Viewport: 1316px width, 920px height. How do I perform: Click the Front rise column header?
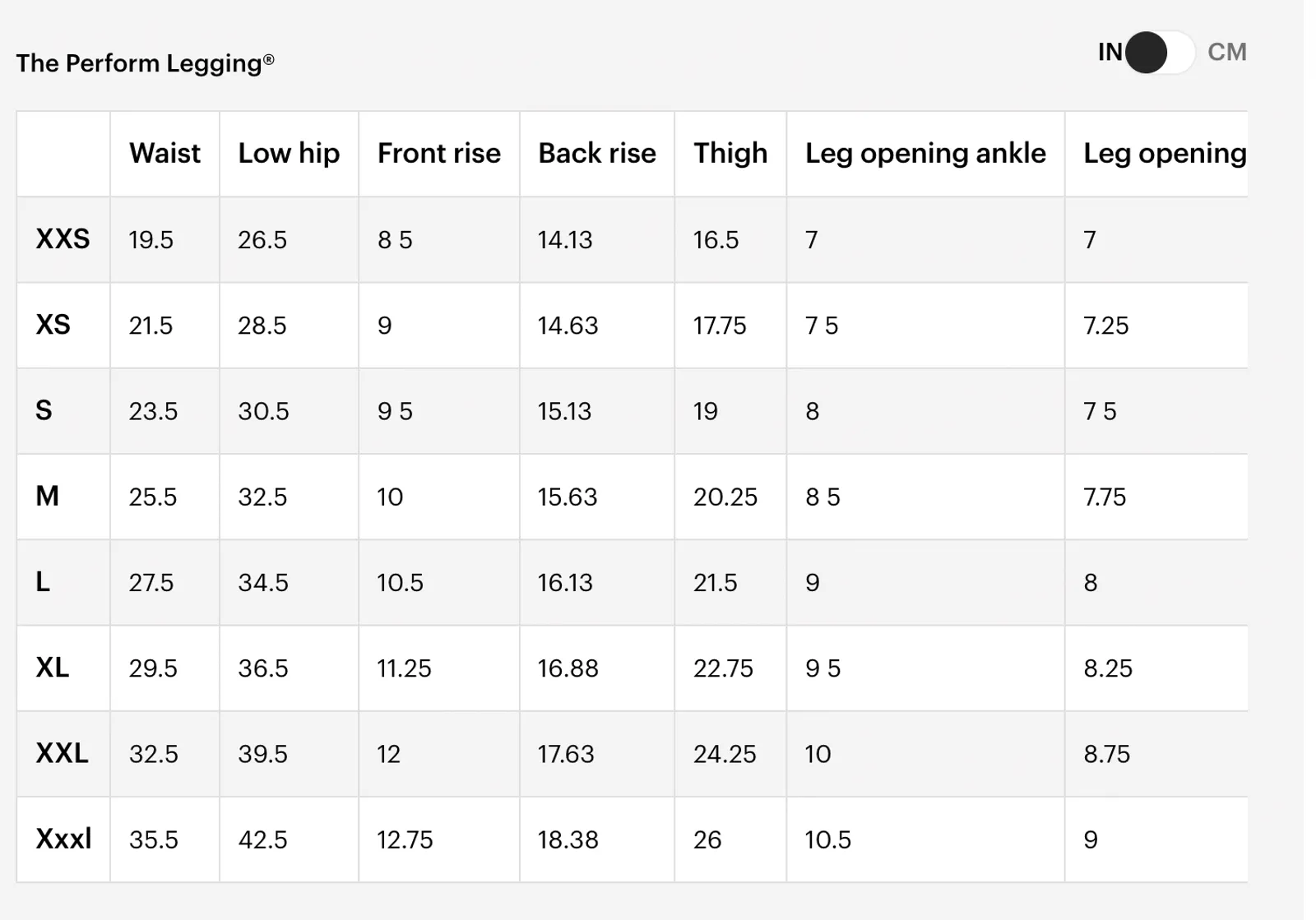coord(439,153)
